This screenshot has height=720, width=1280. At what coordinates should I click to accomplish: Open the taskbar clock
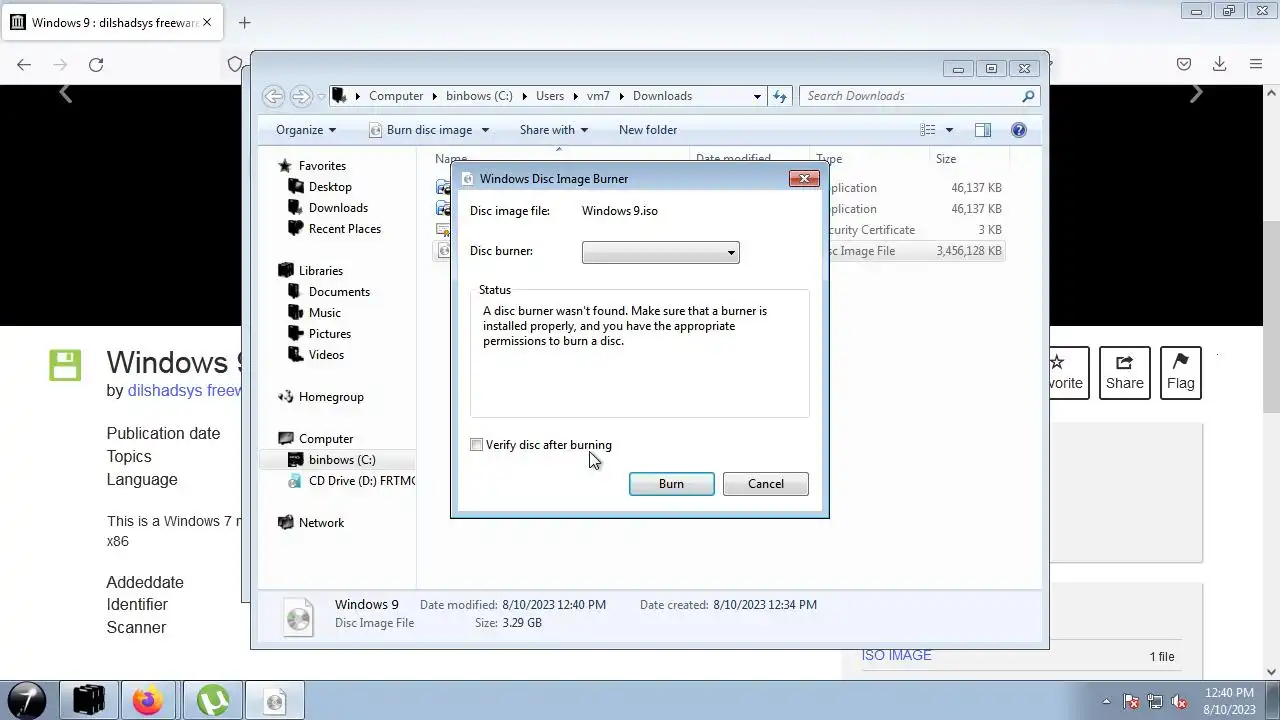pos(1230,701)
